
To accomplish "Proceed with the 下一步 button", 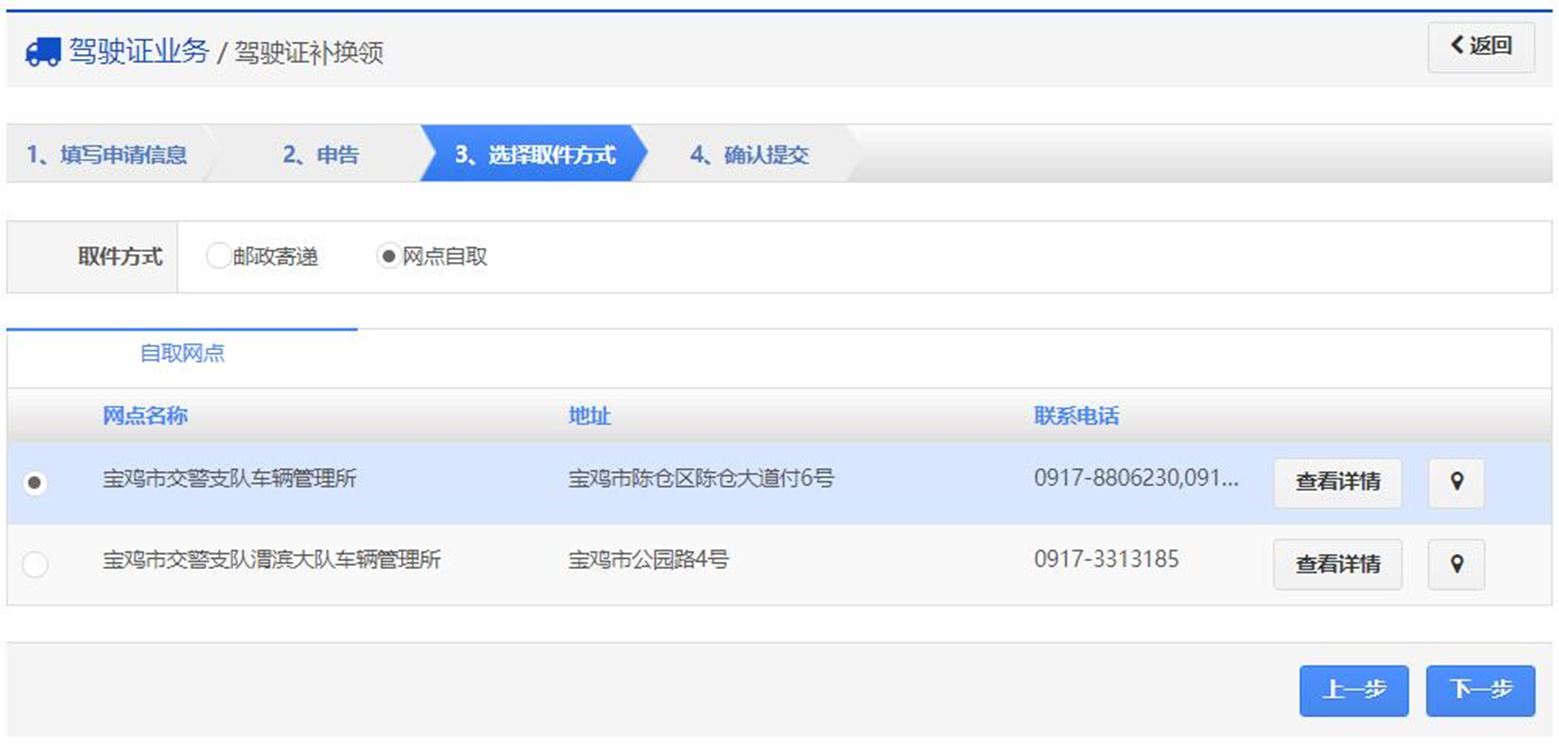I will [1480, 690].
